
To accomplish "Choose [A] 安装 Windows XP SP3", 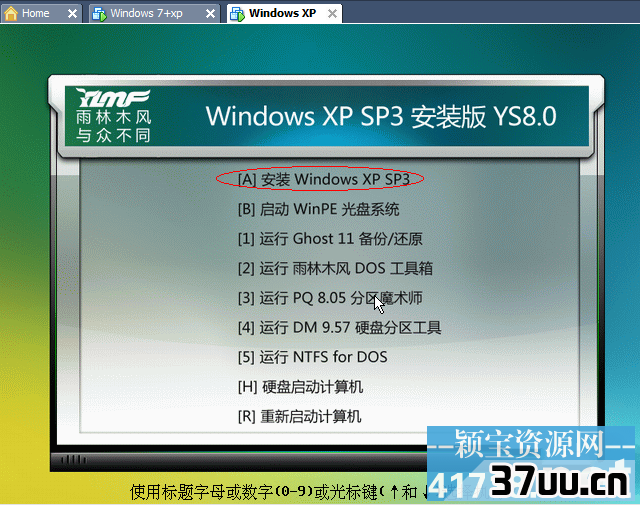I will coord(324,179).
